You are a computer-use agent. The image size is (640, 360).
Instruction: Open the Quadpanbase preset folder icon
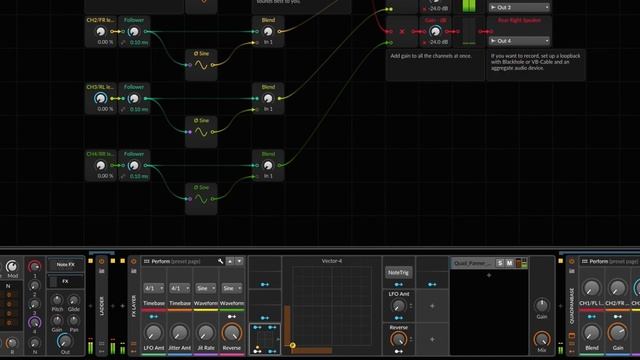(571, 271)
